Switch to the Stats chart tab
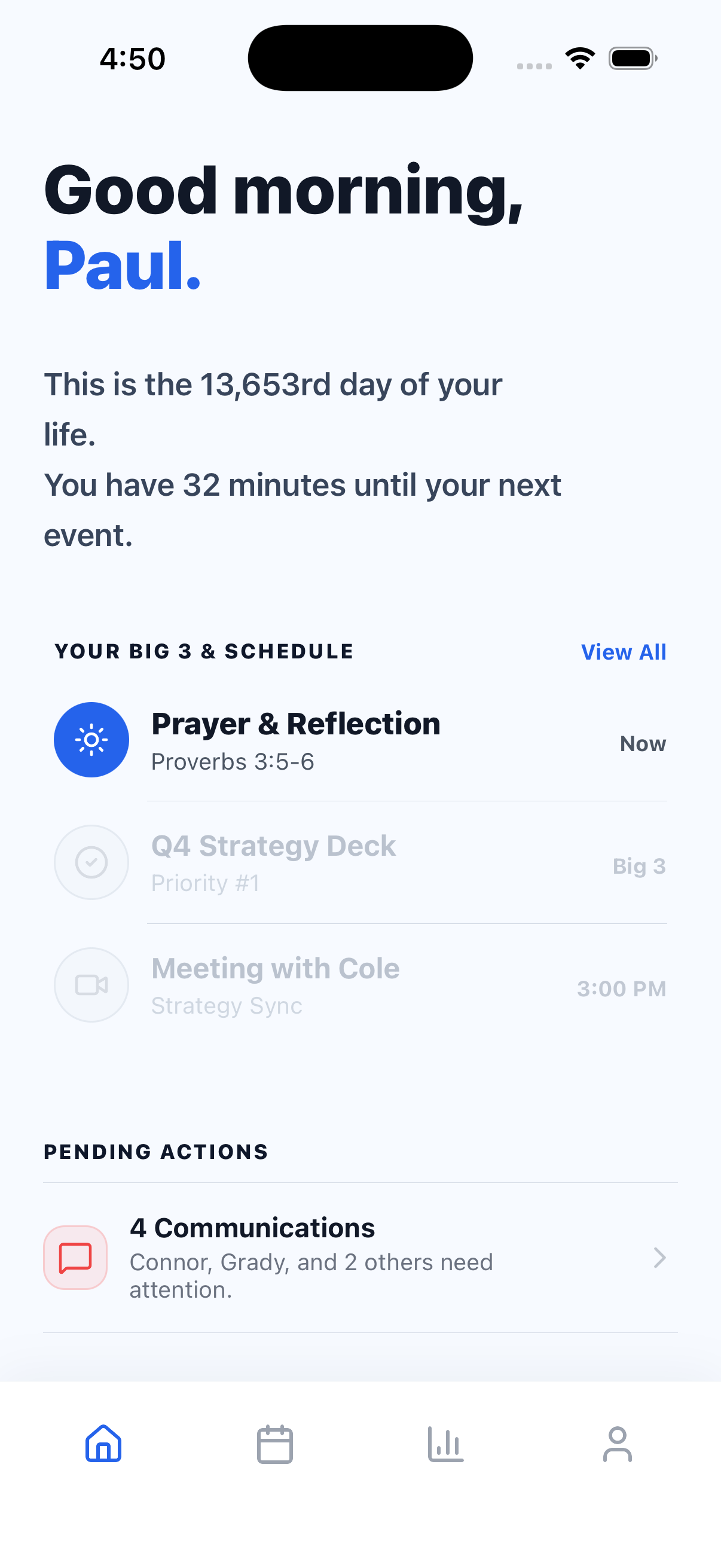The image size is (721, 1568). coord(445,1444)
